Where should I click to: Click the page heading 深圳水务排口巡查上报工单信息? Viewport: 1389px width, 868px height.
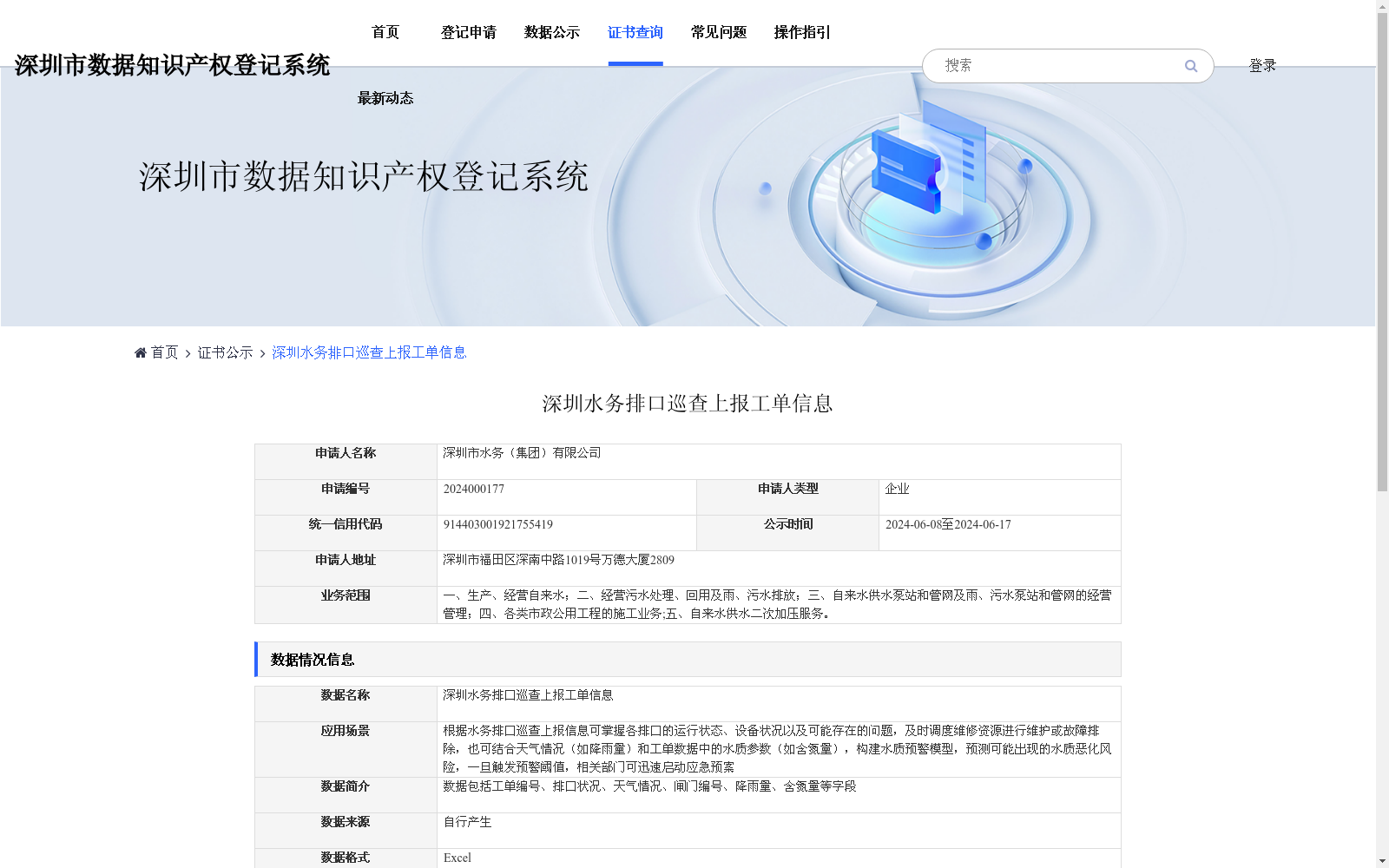(688, 404)
